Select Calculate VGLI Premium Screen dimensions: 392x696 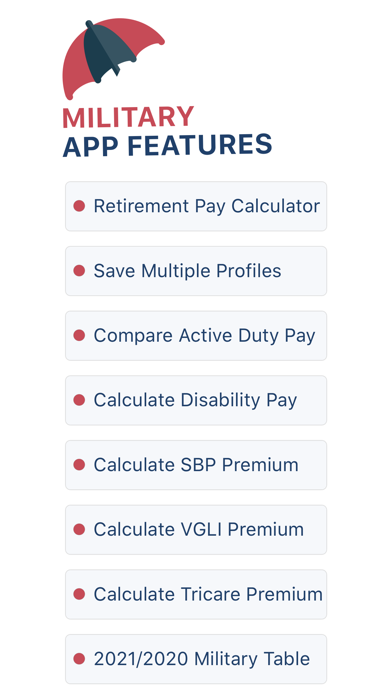tap(196, 530)
